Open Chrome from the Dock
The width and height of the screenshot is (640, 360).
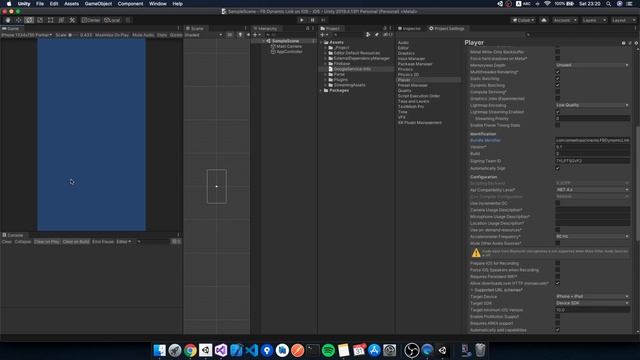point(190,350)
